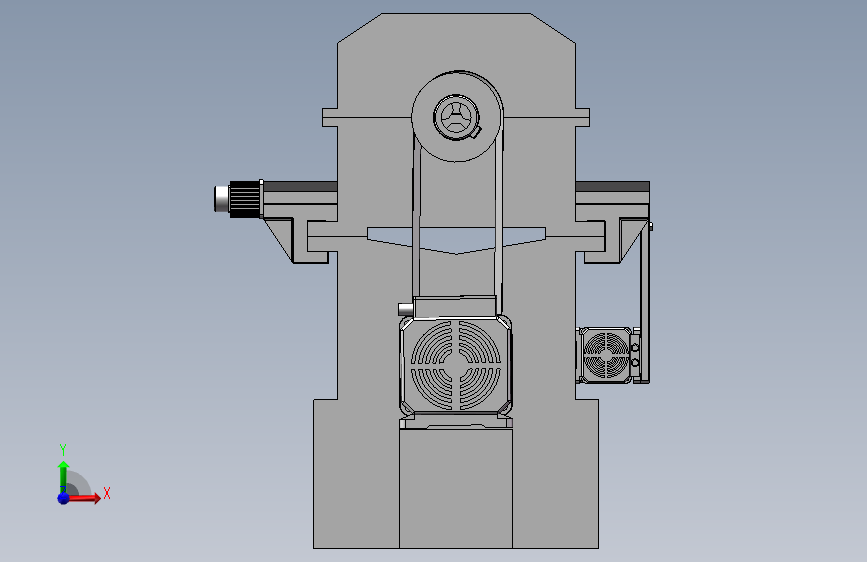Click the red X axis arrow of the triad

pos(84,498)
